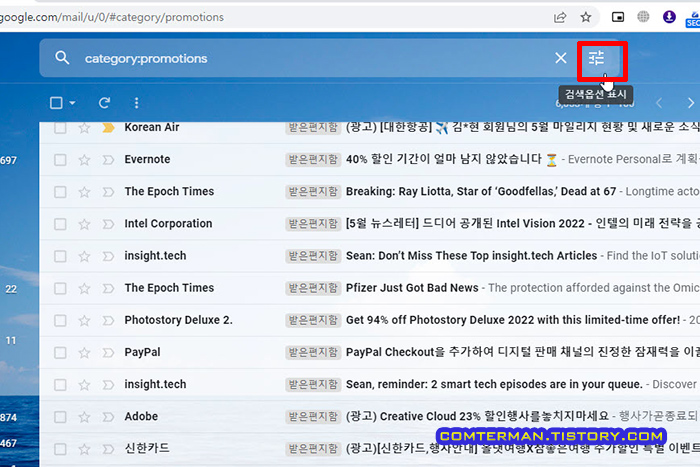Screen dimensions: 700x467
Task: Select the PayPal email checkbox
Action: coord(60,353)
